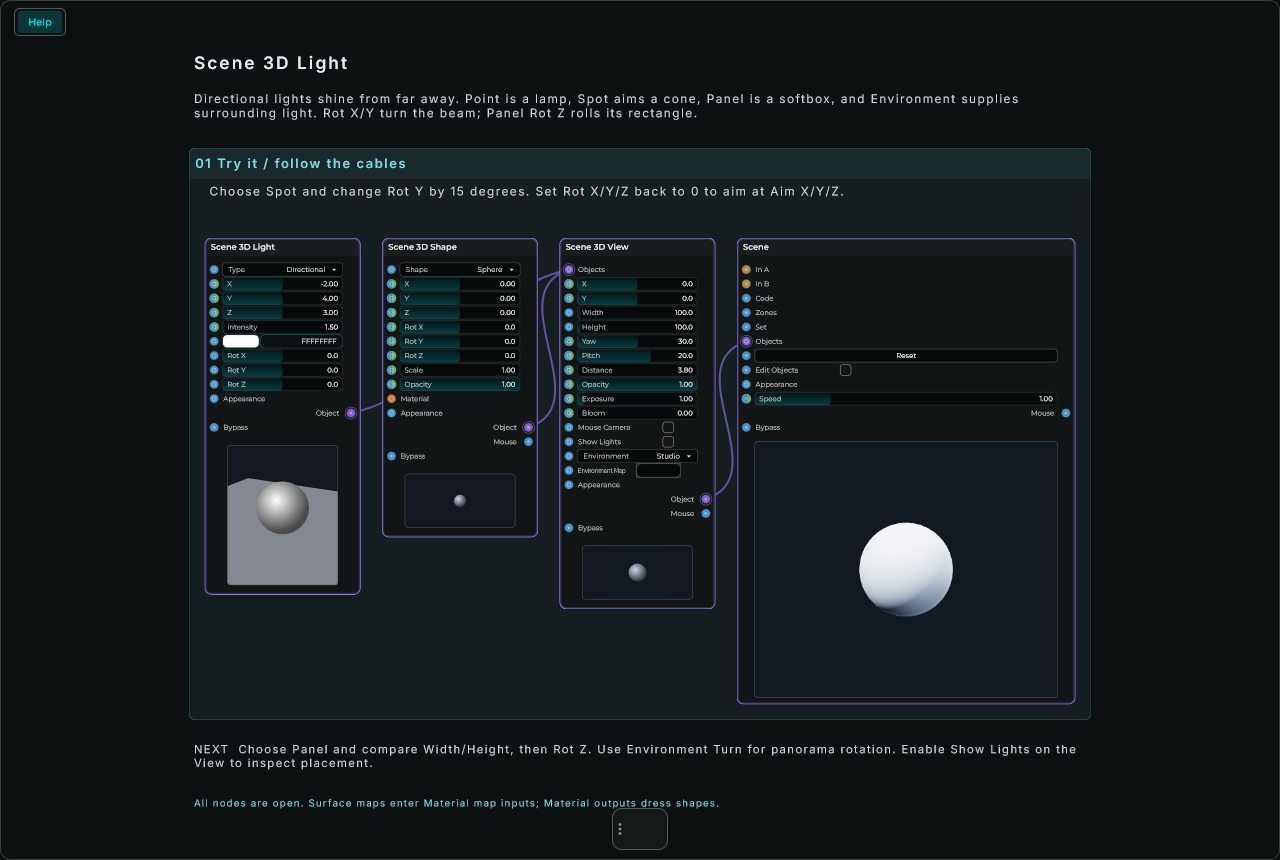The image size is (1280, 860).
Task: Click the Mouse output port on Scene node
Action: 1066,413
